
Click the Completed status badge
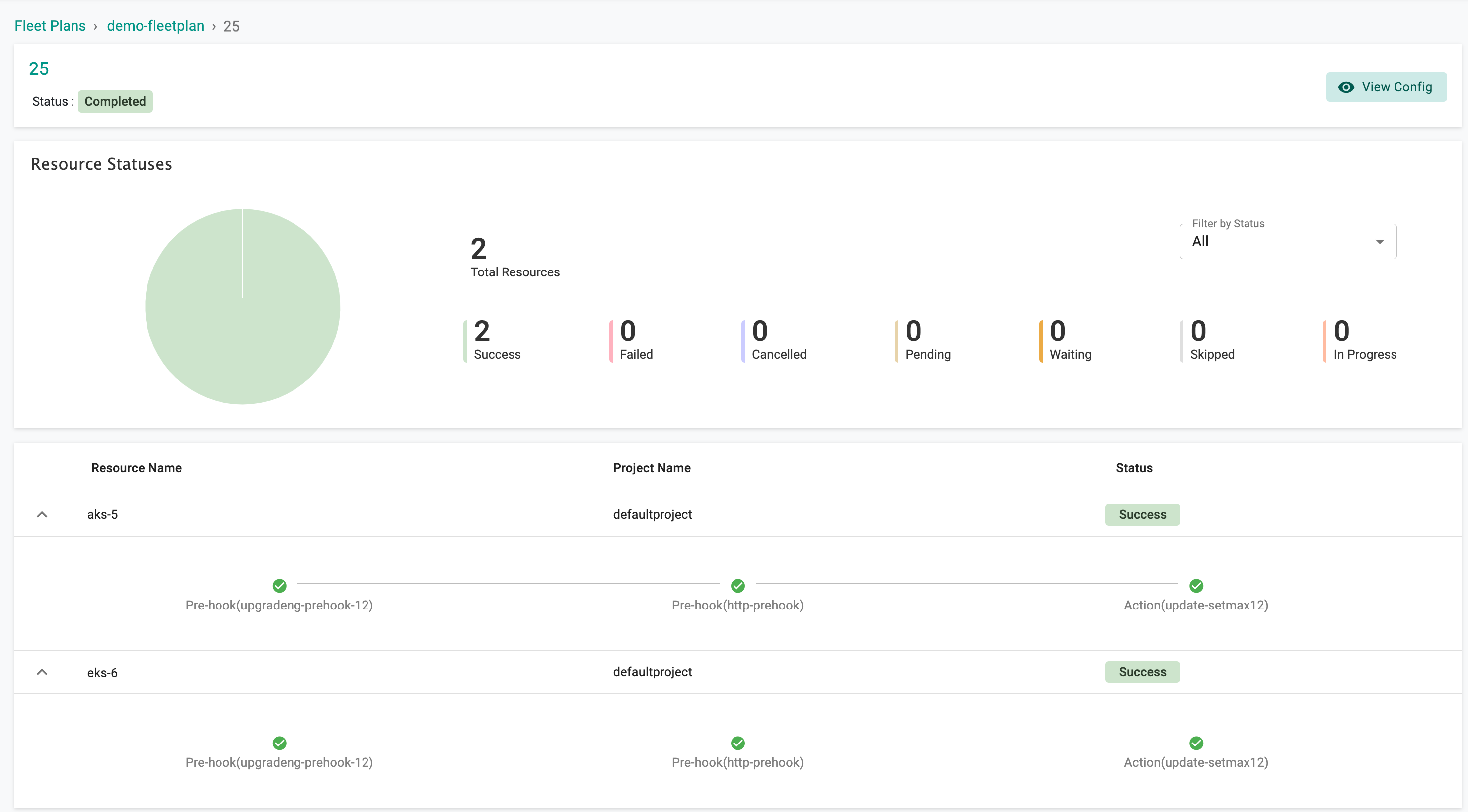click(x=115, y=100)
